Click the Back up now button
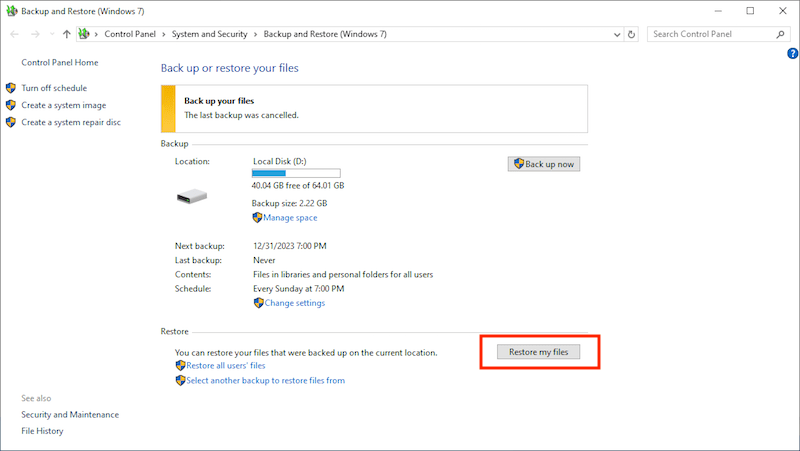This screenshot has height=451, width=800. click(543, 164)
